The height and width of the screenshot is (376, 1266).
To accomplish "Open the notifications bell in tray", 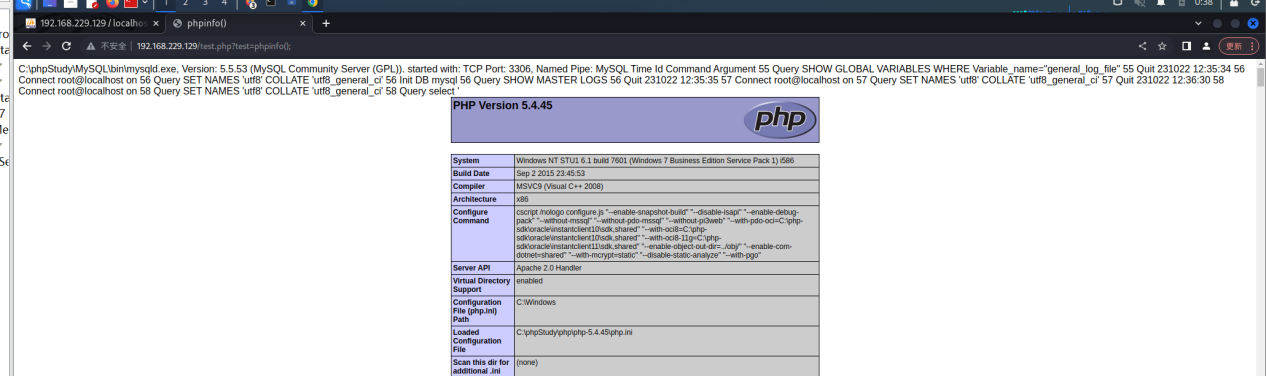I will tap(1160, 3).
